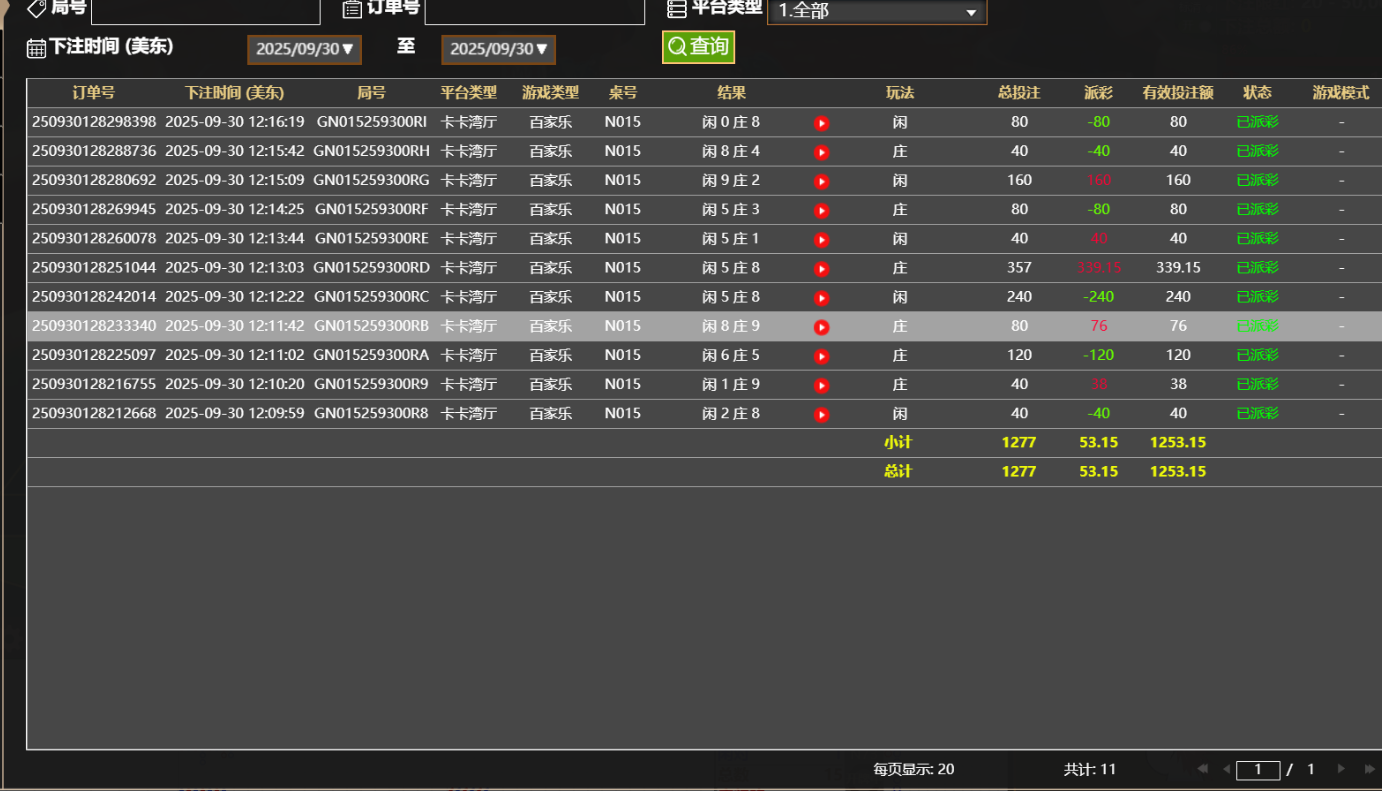
Task: Go to the next page arrow
Action: (x=1341, y=769)
